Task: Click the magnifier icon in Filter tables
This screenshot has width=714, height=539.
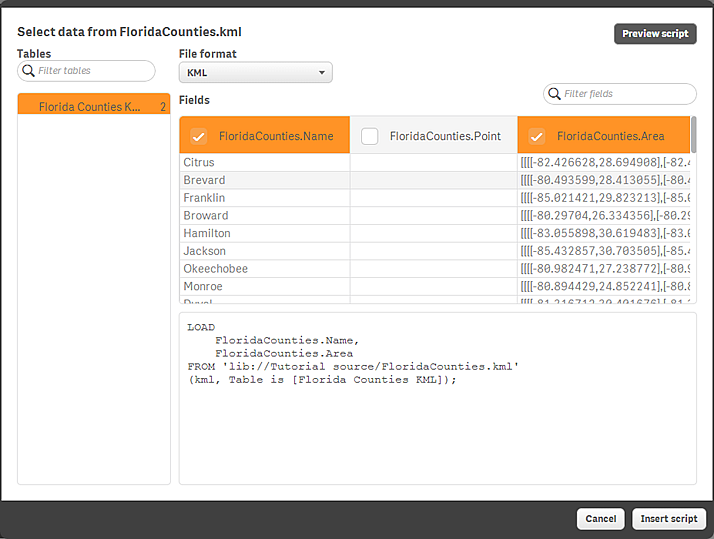Action: coord(29,71)
